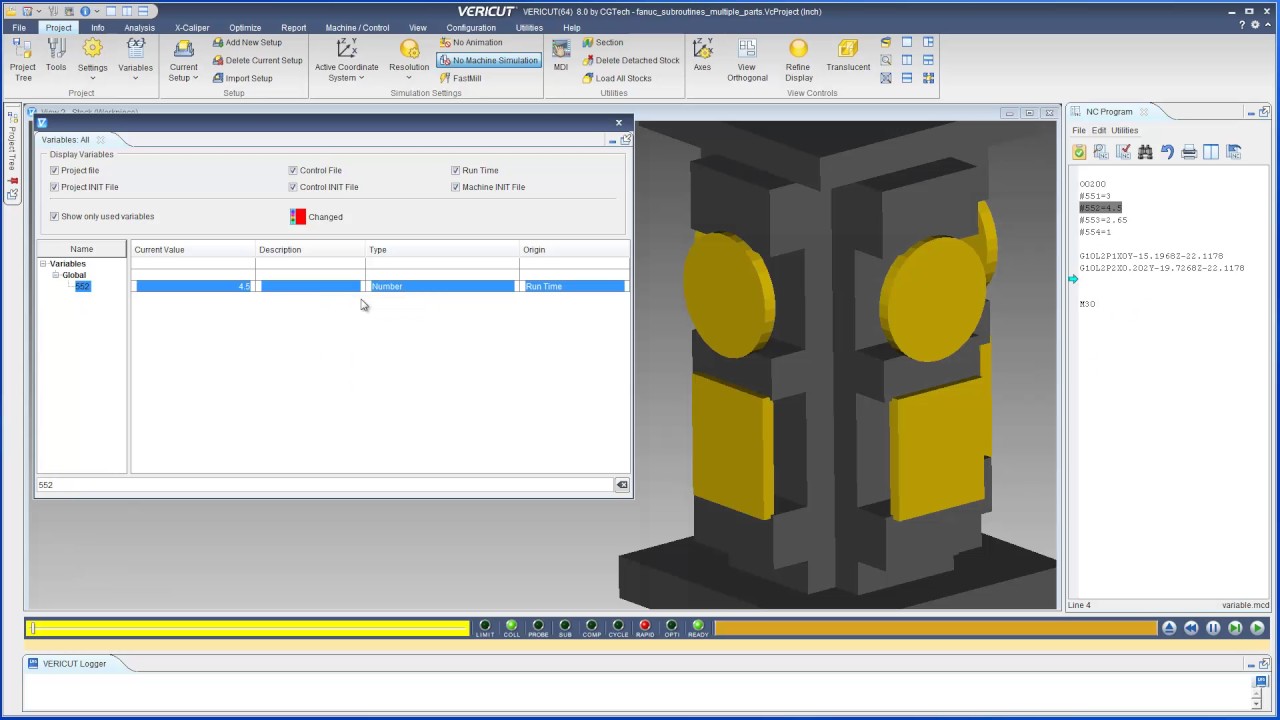This screenshot has width=1280, height=720.
Task: Click the binoculars find icon in NC Program
Action: [x=1145, y=152]
